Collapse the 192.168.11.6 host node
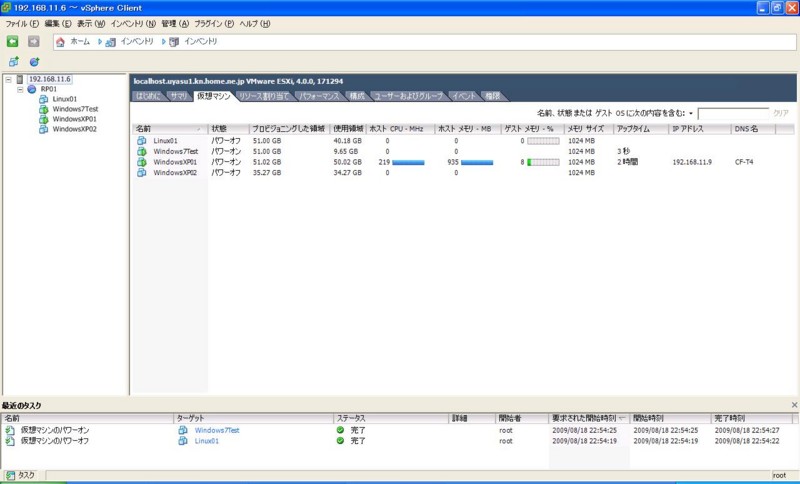The width and height of the screenshot is (800, 484). 8,80
